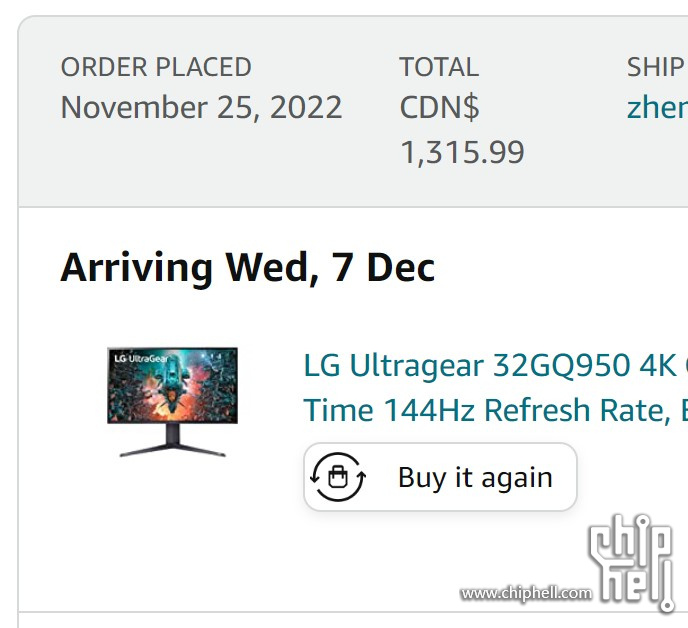The width and height of the screenshot is (688, 628).
Task: Click the TOTAL label in the order header
Action: 439,67
